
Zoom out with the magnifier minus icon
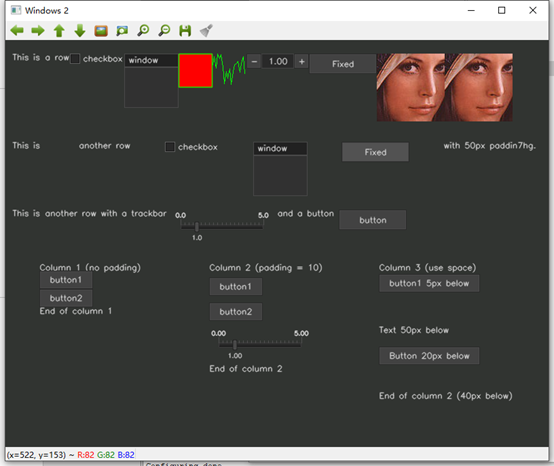(164, 31)
